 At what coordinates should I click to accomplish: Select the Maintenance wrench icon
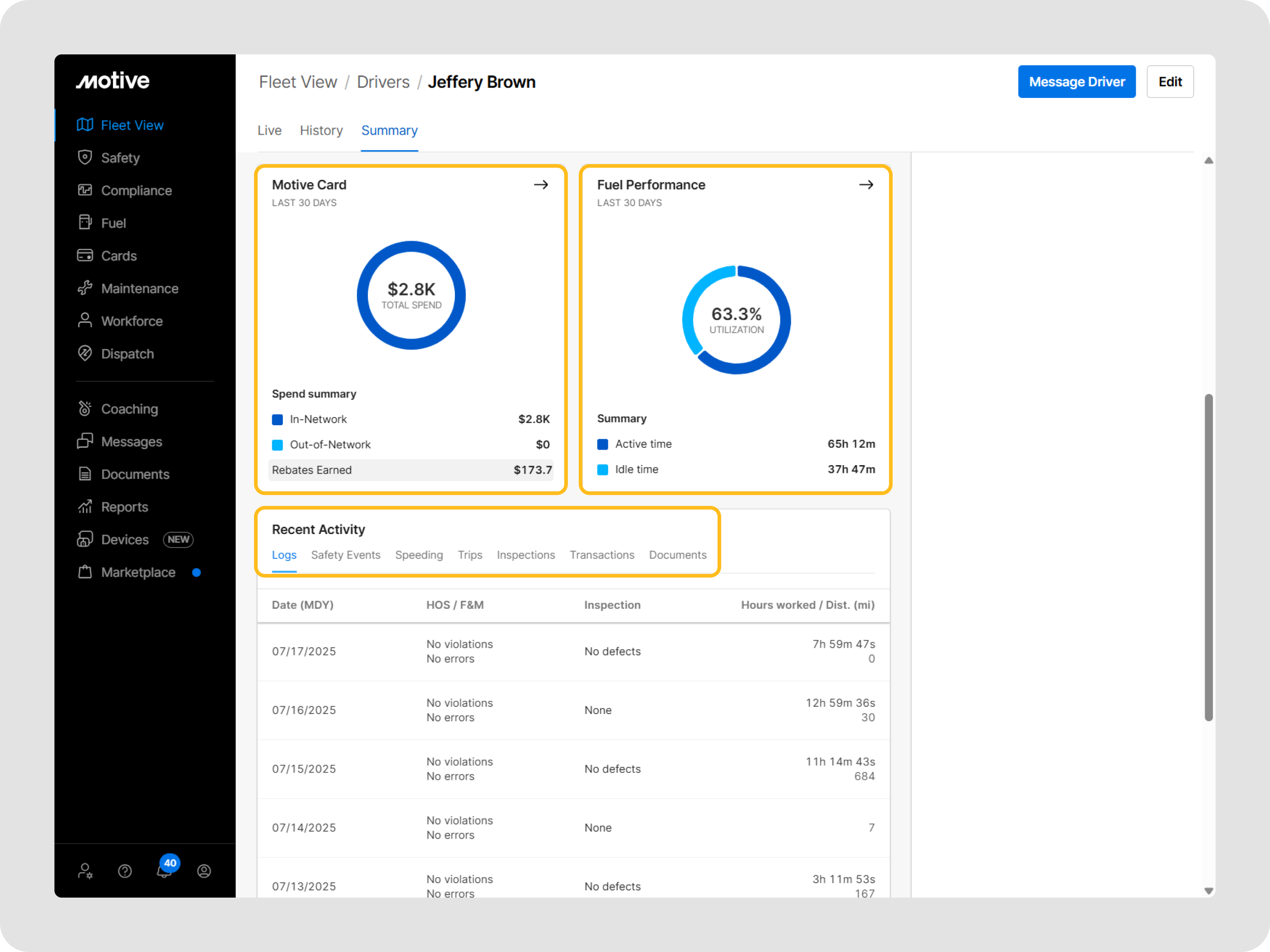tap(85, 288)
